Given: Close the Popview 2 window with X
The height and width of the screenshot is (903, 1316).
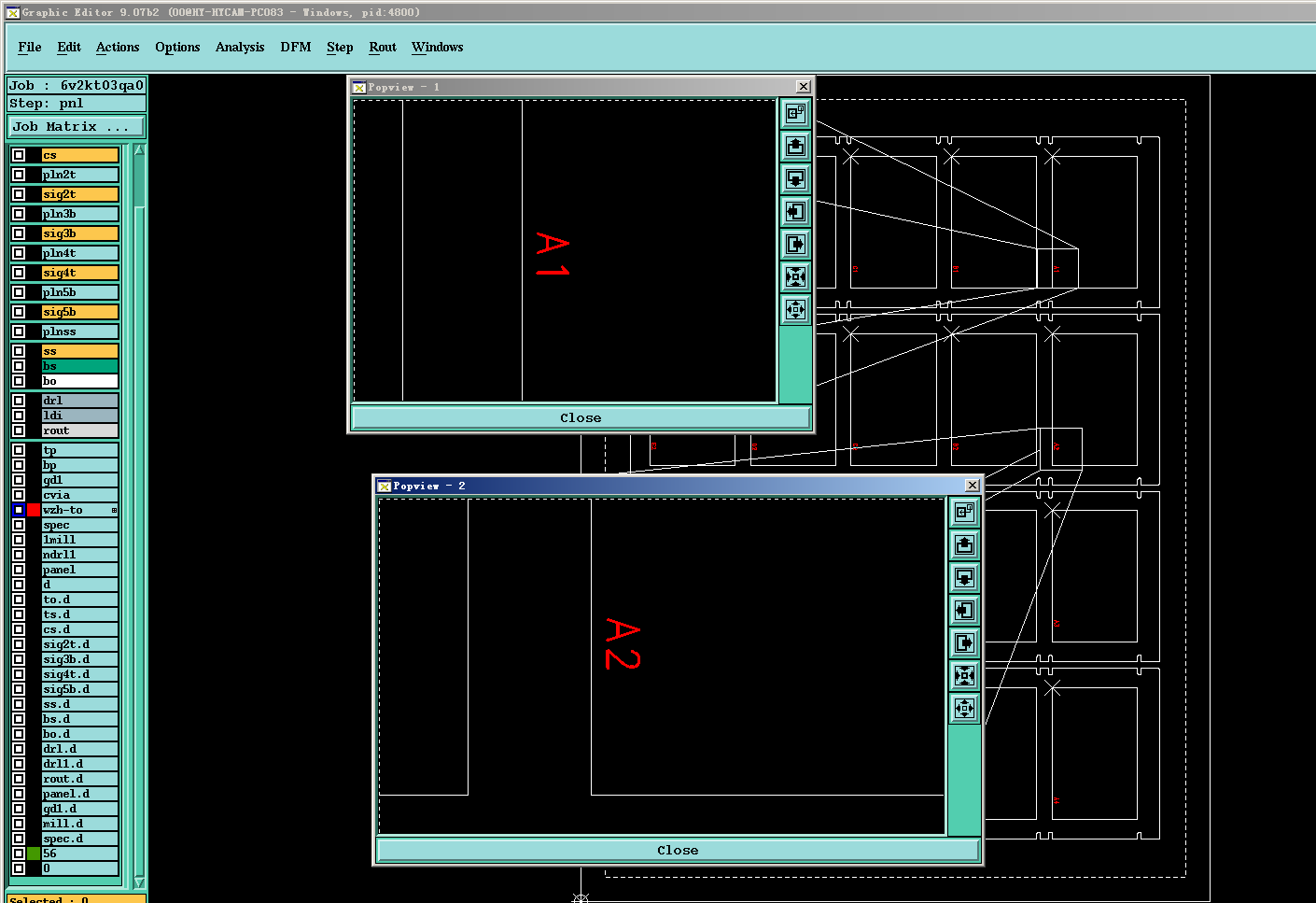Looking at the screenshot, I should pyautogui.click(x=973, y=486).
